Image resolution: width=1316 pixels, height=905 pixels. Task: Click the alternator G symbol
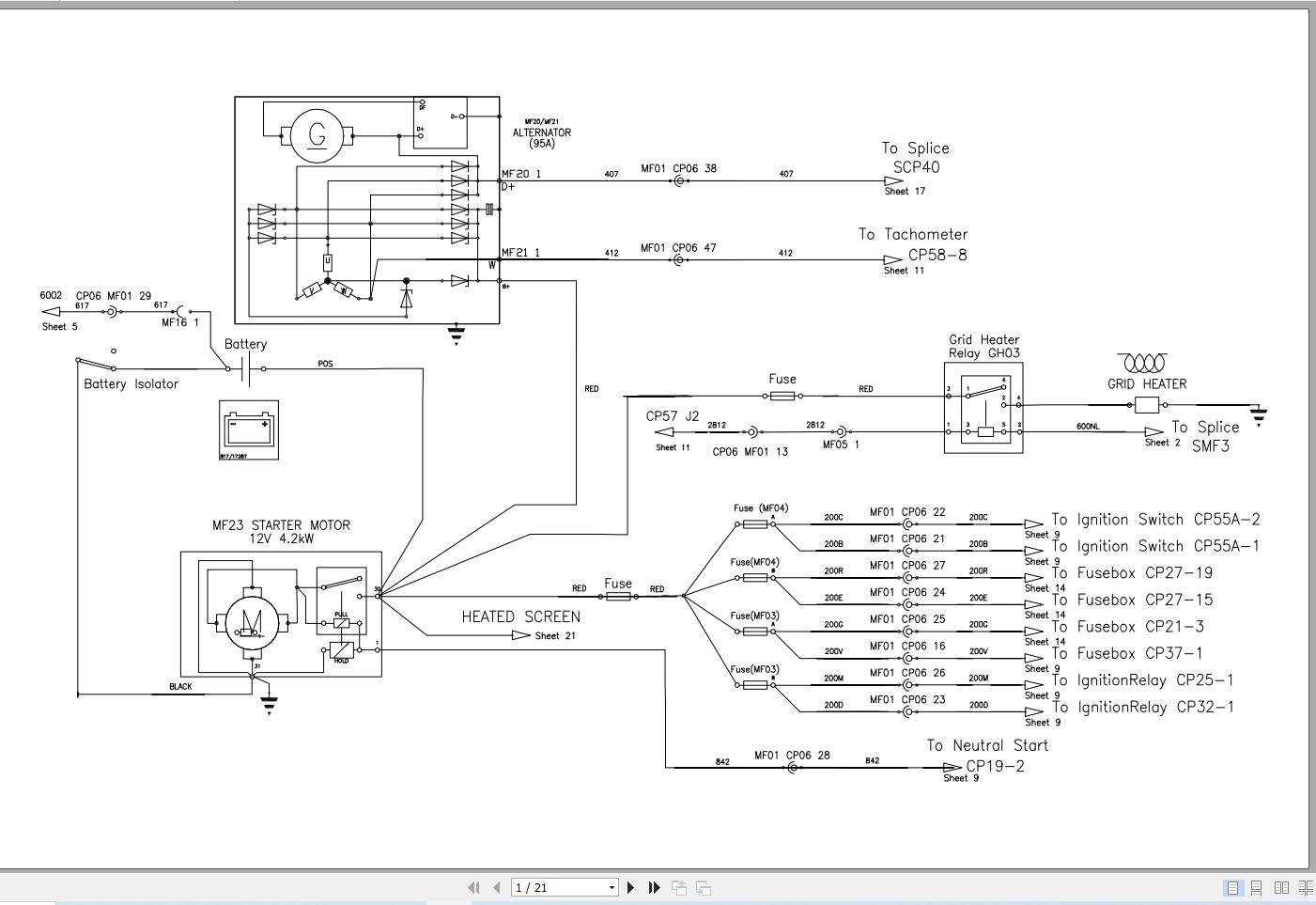coord(317,136)
